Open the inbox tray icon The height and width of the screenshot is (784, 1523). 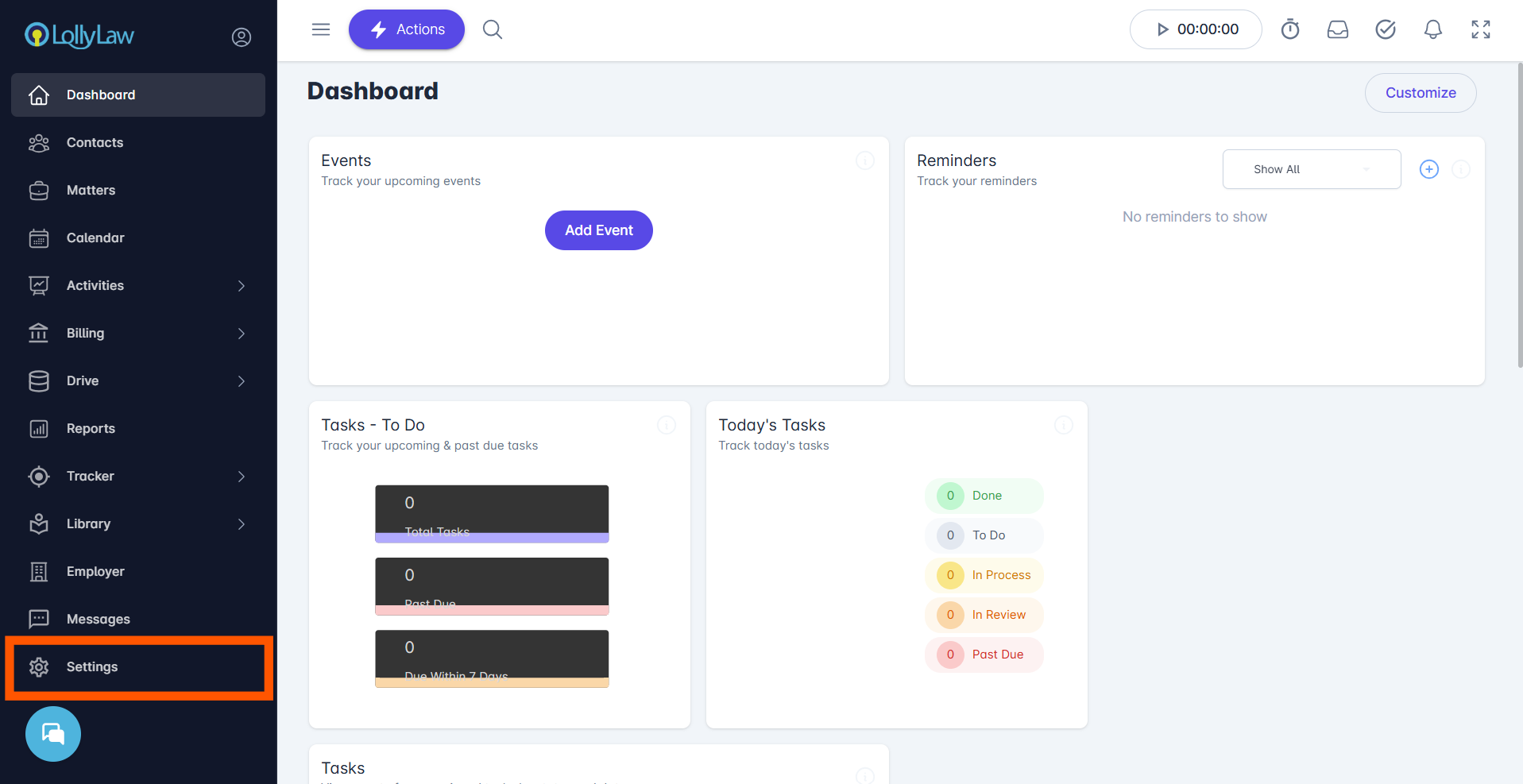click(1338, 29)
